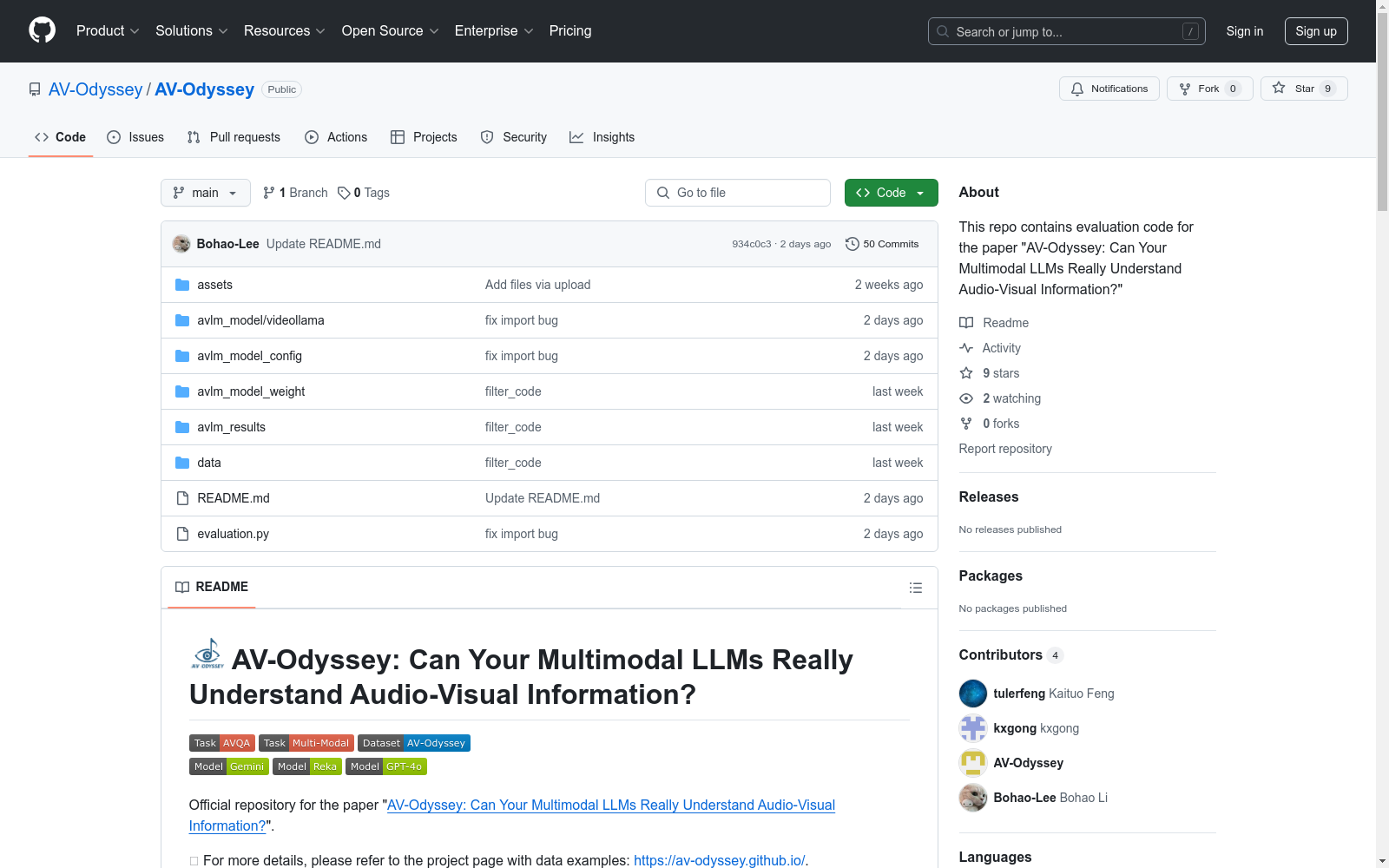Open the Actions tab
The height and width of the screenshot is (868, 1389).
[x=336, y=137]
